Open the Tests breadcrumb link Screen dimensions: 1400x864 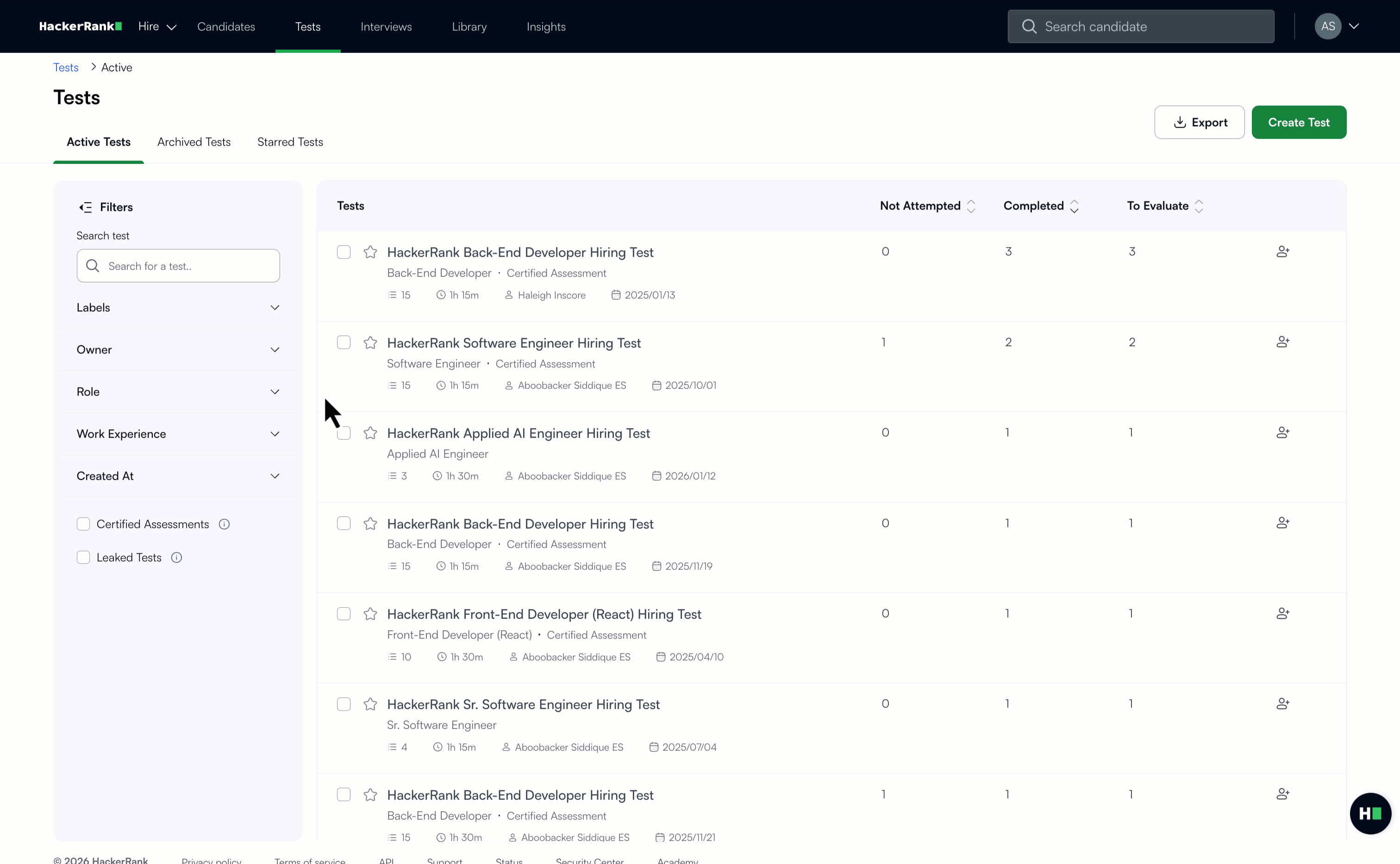coord(65,67)
